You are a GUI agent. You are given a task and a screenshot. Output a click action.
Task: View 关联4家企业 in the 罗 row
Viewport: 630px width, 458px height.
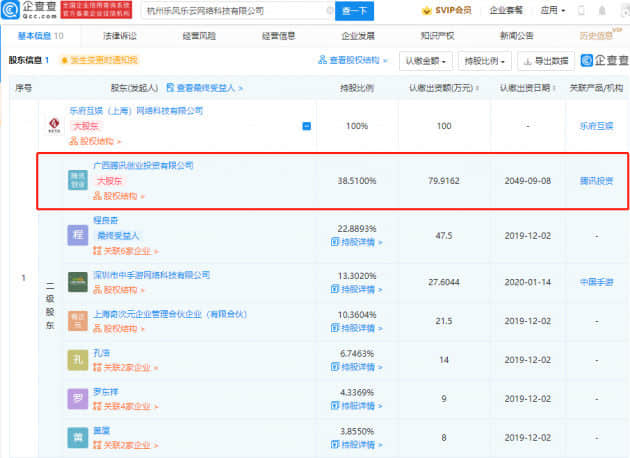[x=125, y=407]
